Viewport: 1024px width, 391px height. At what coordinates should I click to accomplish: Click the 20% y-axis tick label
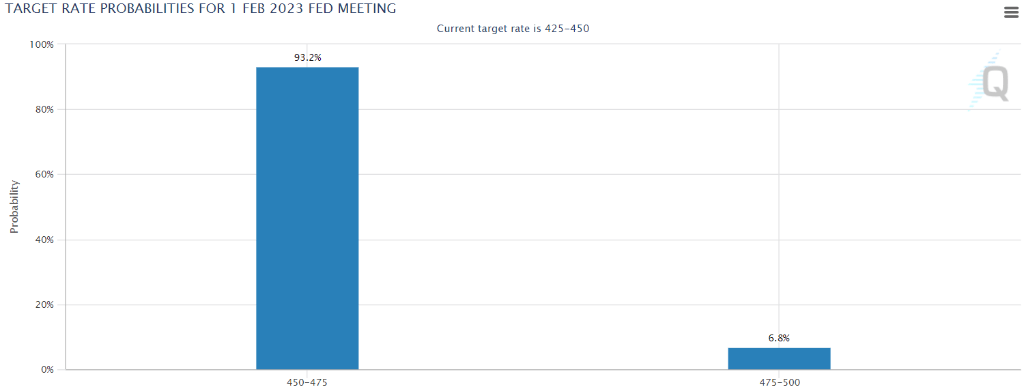pos(45,305)
